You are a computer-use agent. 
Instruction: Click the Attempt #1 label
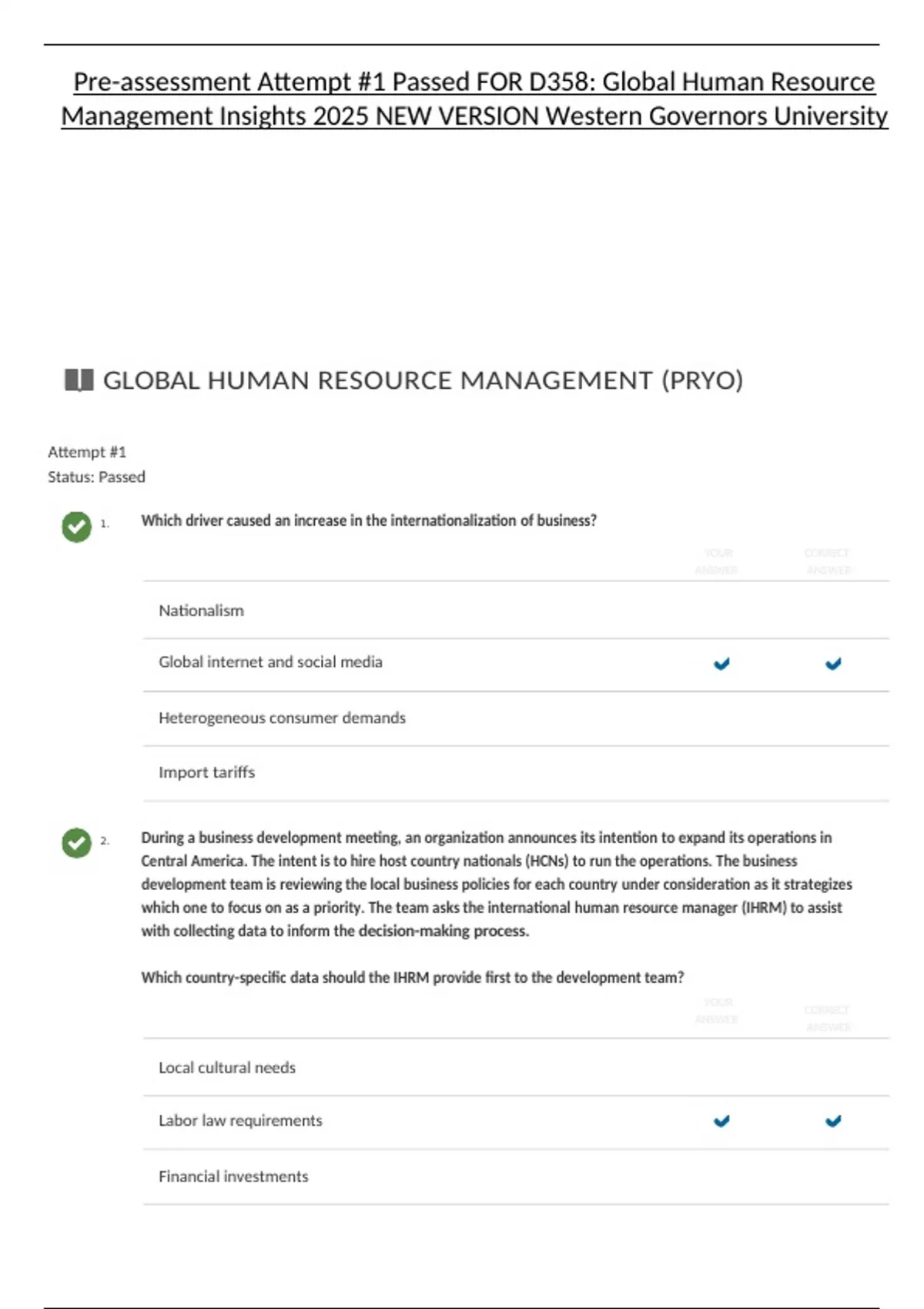pyautogui.click(x=87, y=452)
